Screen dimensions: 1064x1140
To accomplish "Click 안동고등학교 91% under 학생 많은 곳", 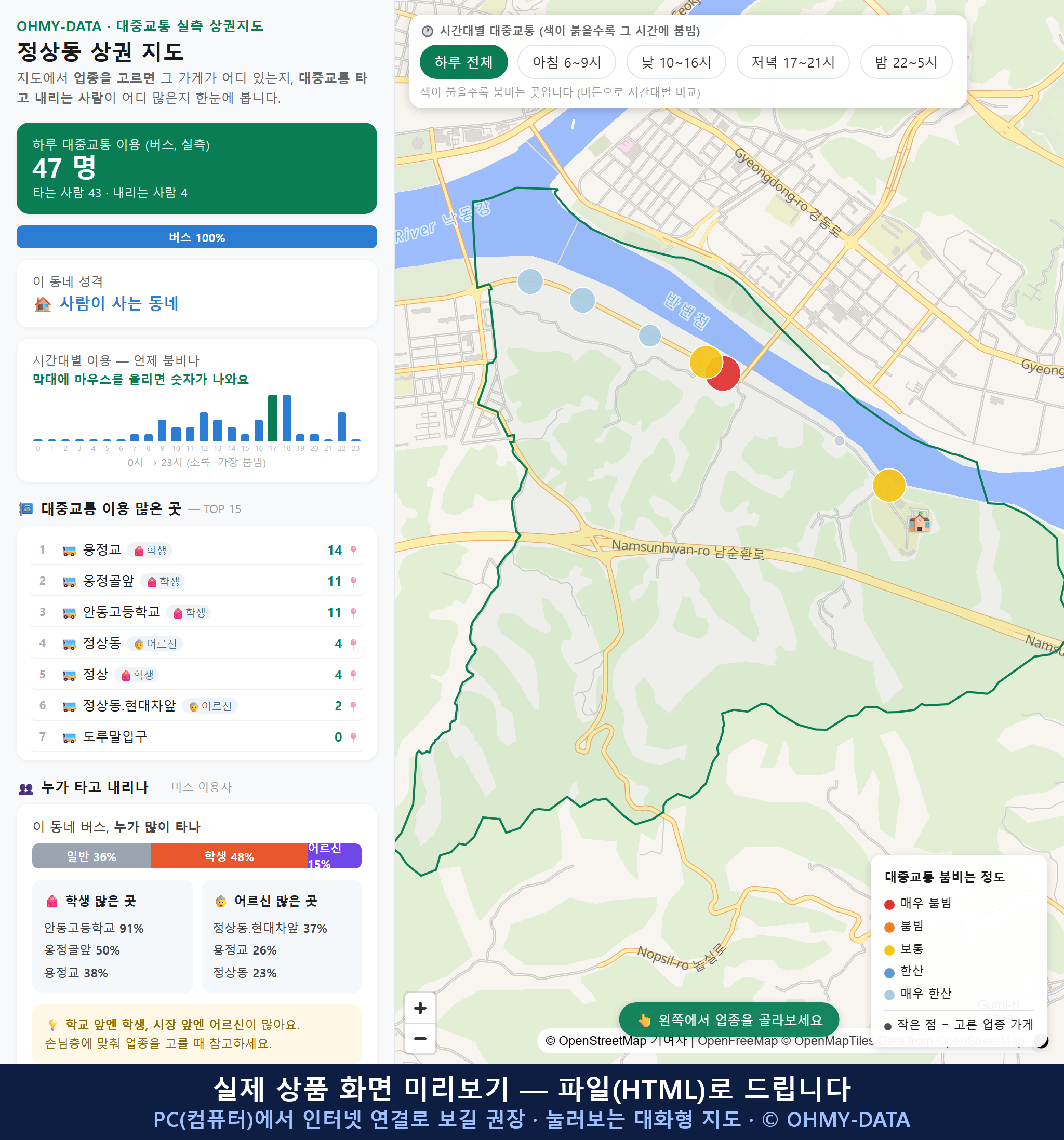I will (94, 929).
